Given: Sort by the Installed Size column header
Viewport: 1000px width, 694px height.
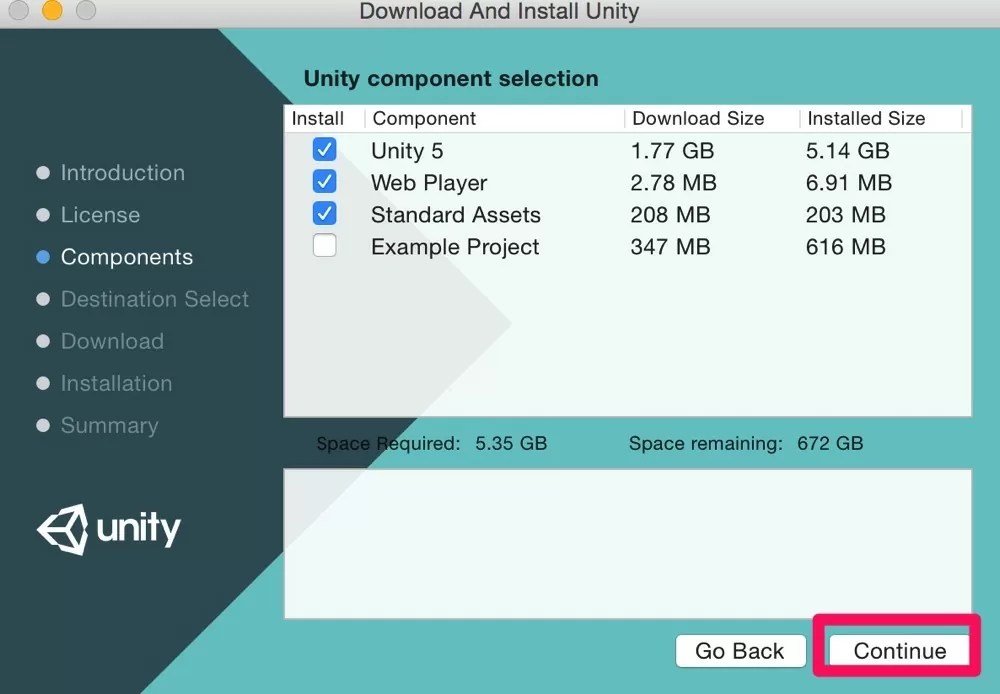Looking at the screenshot, I should tap(866, 119).
